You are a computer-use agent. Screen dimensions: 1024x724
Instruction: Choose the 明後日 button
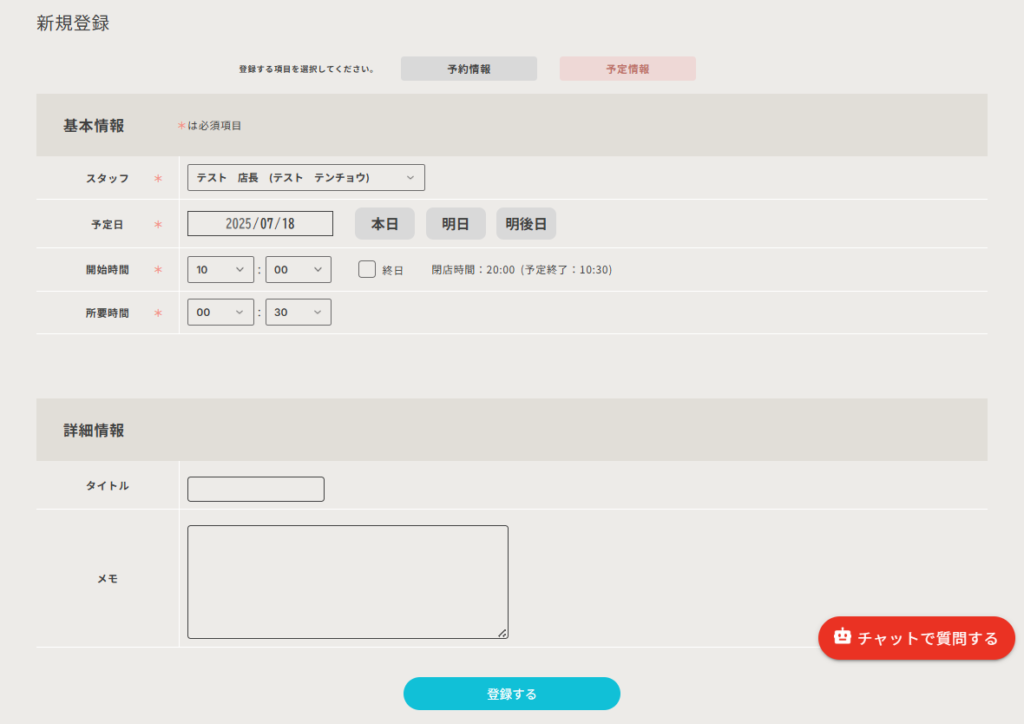pos(526,224)
